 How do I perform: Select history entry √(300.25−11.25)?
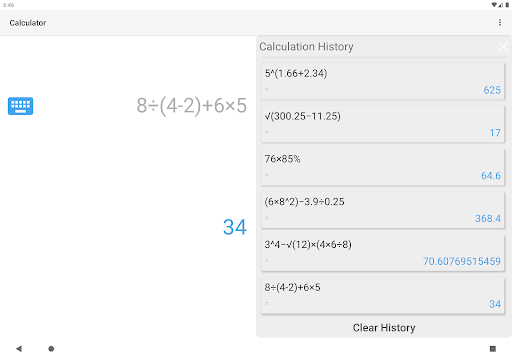(383, 124)
